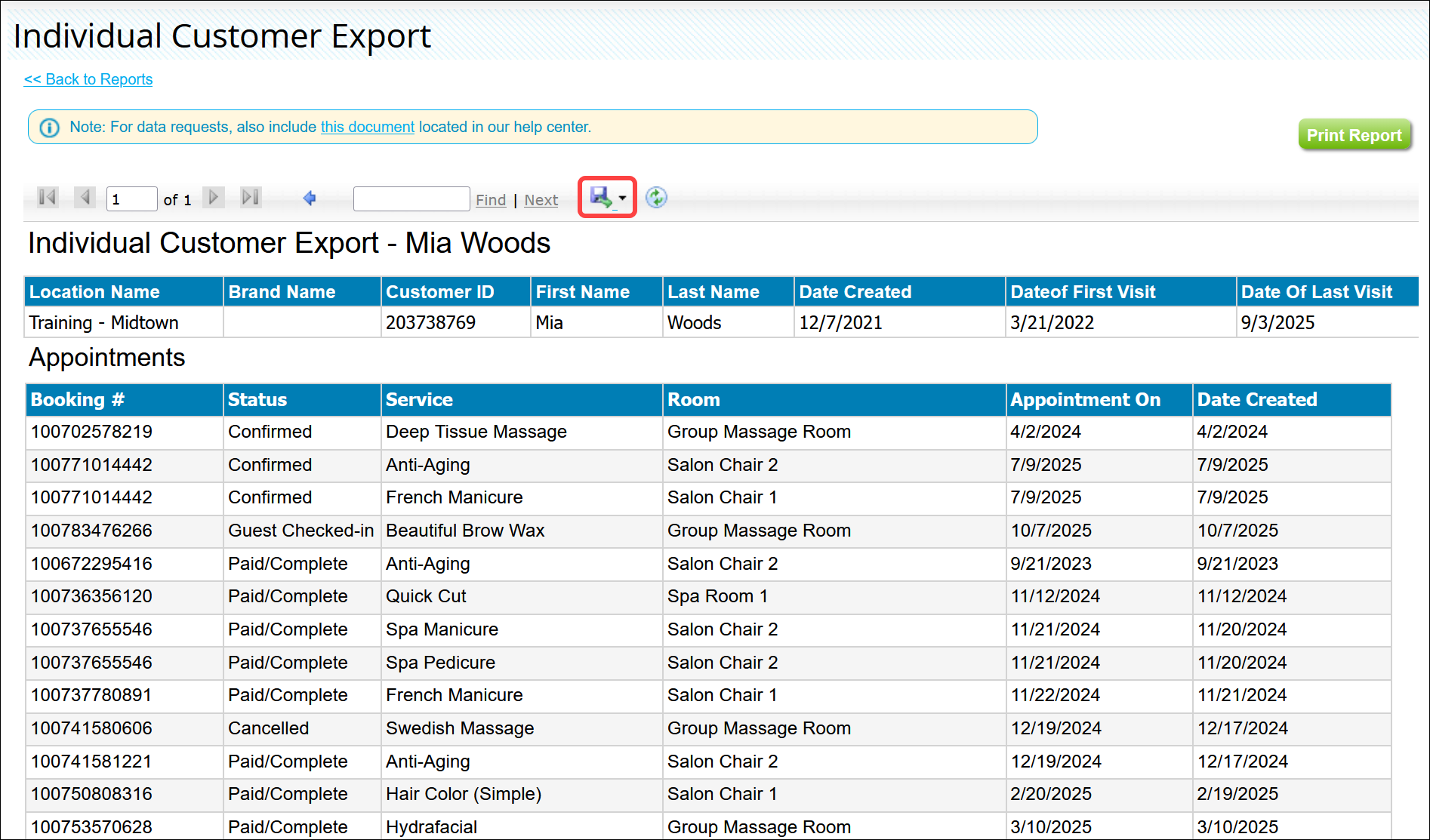
Task: Click Appointment On column header
Action: (x=1099, y=400)
